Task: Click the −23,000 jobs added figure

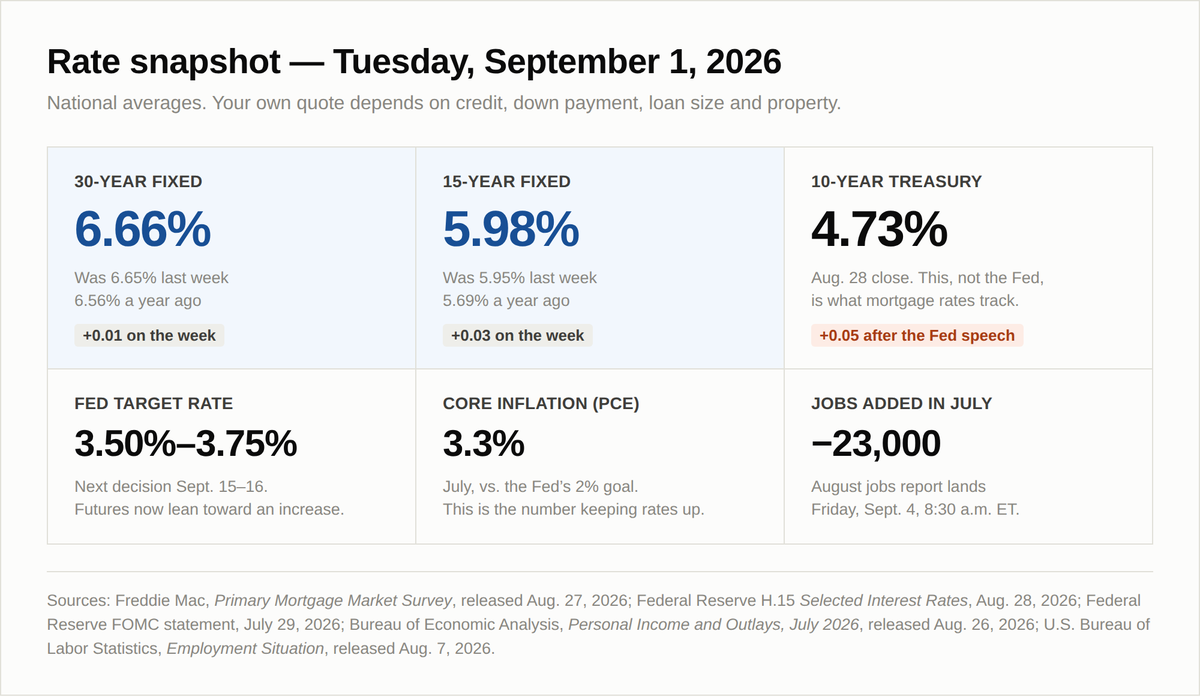Action: click(x=876, y=443)
